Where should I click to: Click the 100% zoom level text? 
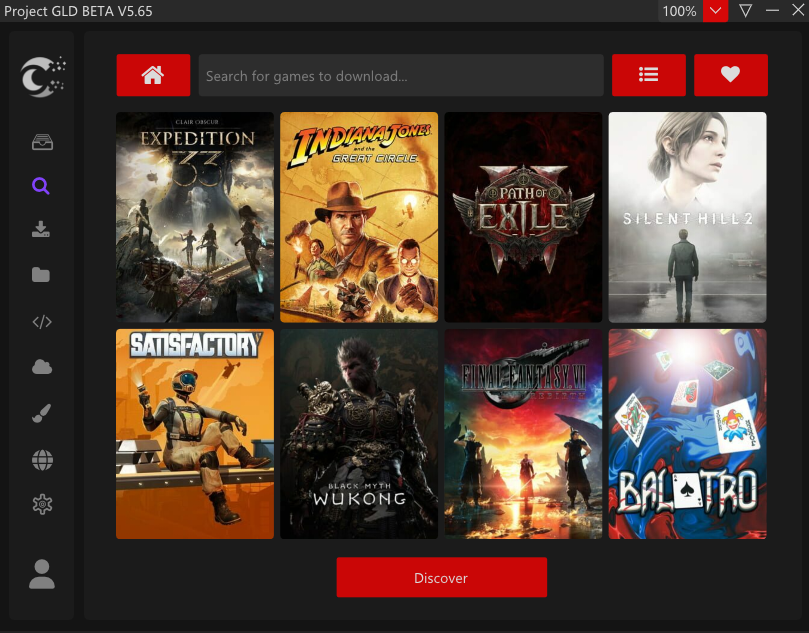pyautogui.click(x=679, y=11)
